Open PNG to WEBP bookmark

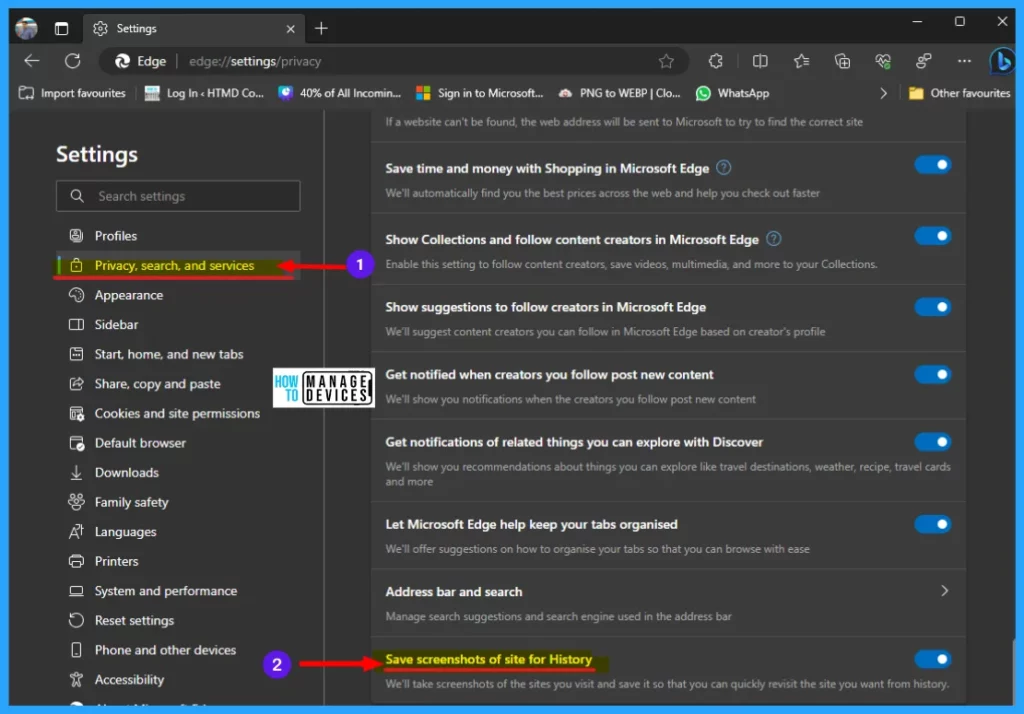tap(619, 93)
